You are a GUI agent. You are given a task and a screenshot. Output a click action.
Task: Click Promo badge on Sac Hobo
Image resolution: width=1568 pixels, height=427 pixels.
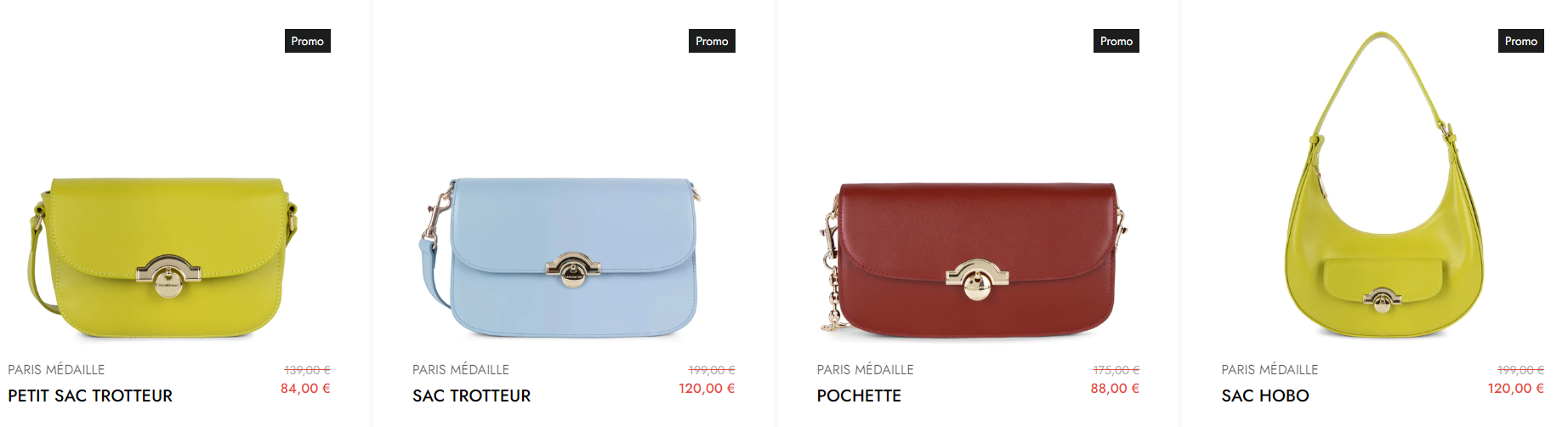[x=1521, y=41]
